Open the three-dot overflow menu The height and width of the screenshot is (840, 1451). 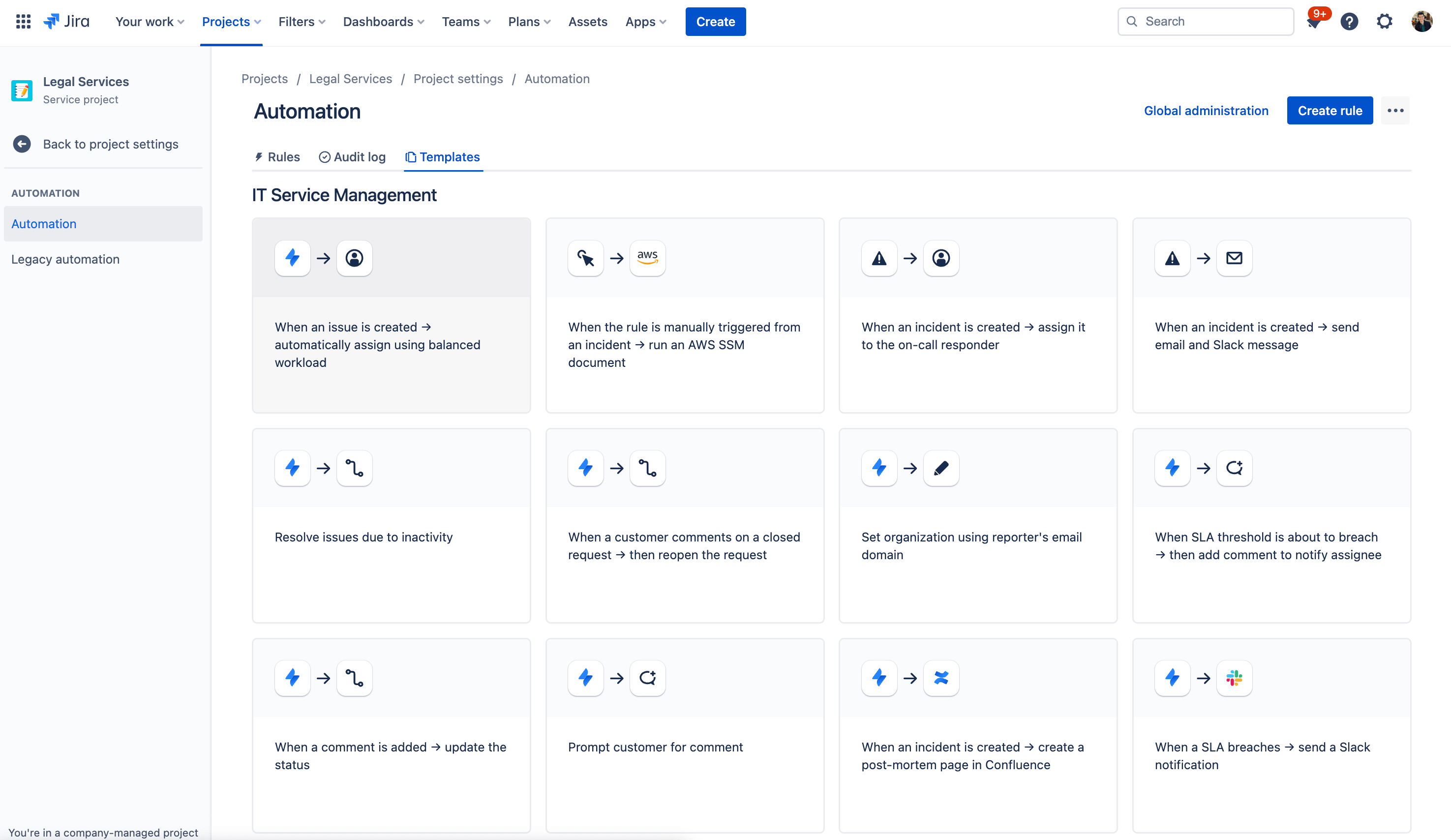1397,110
